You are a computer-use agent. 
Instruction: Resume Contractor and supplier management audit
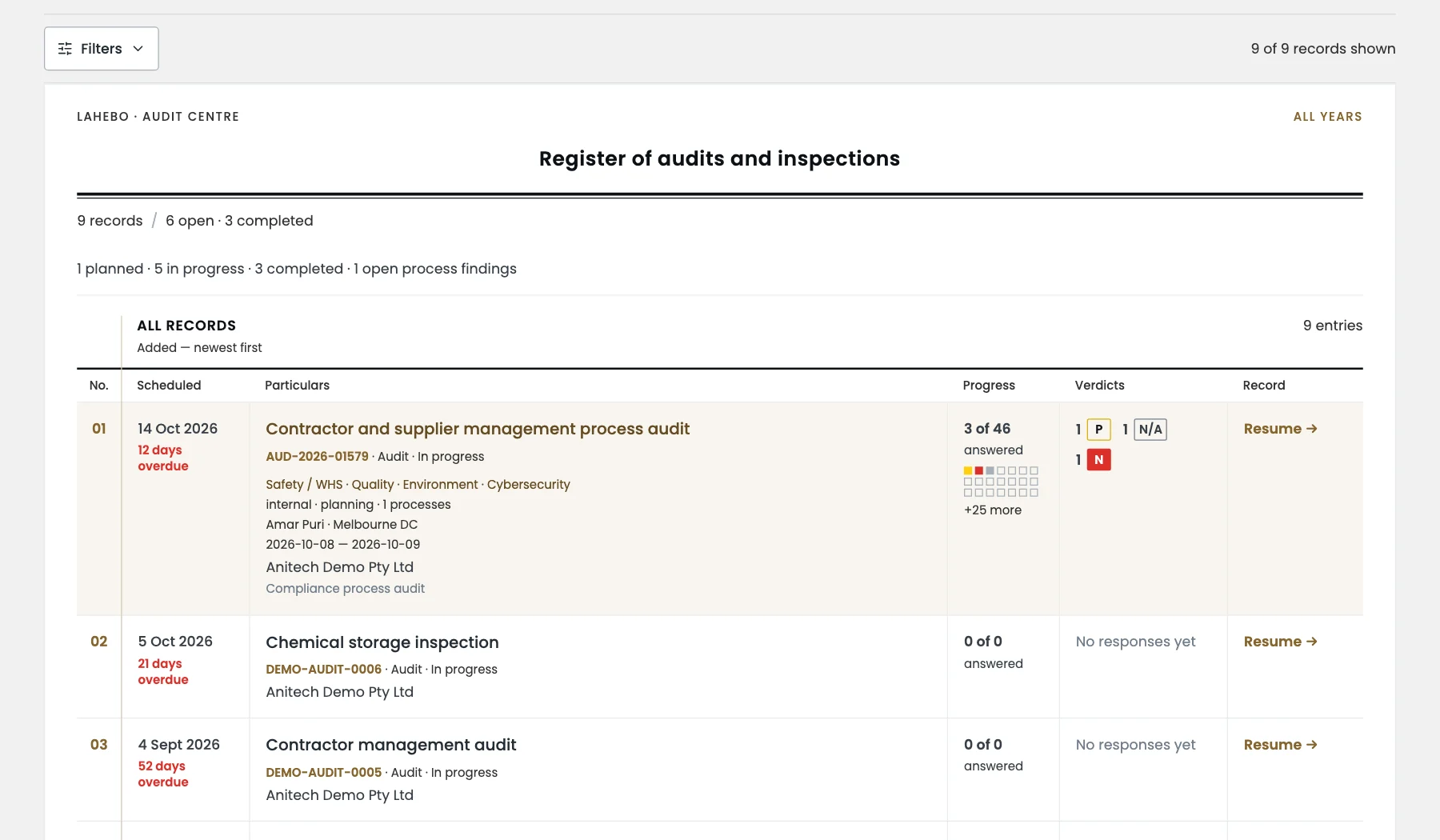(x=1280, y=429)
